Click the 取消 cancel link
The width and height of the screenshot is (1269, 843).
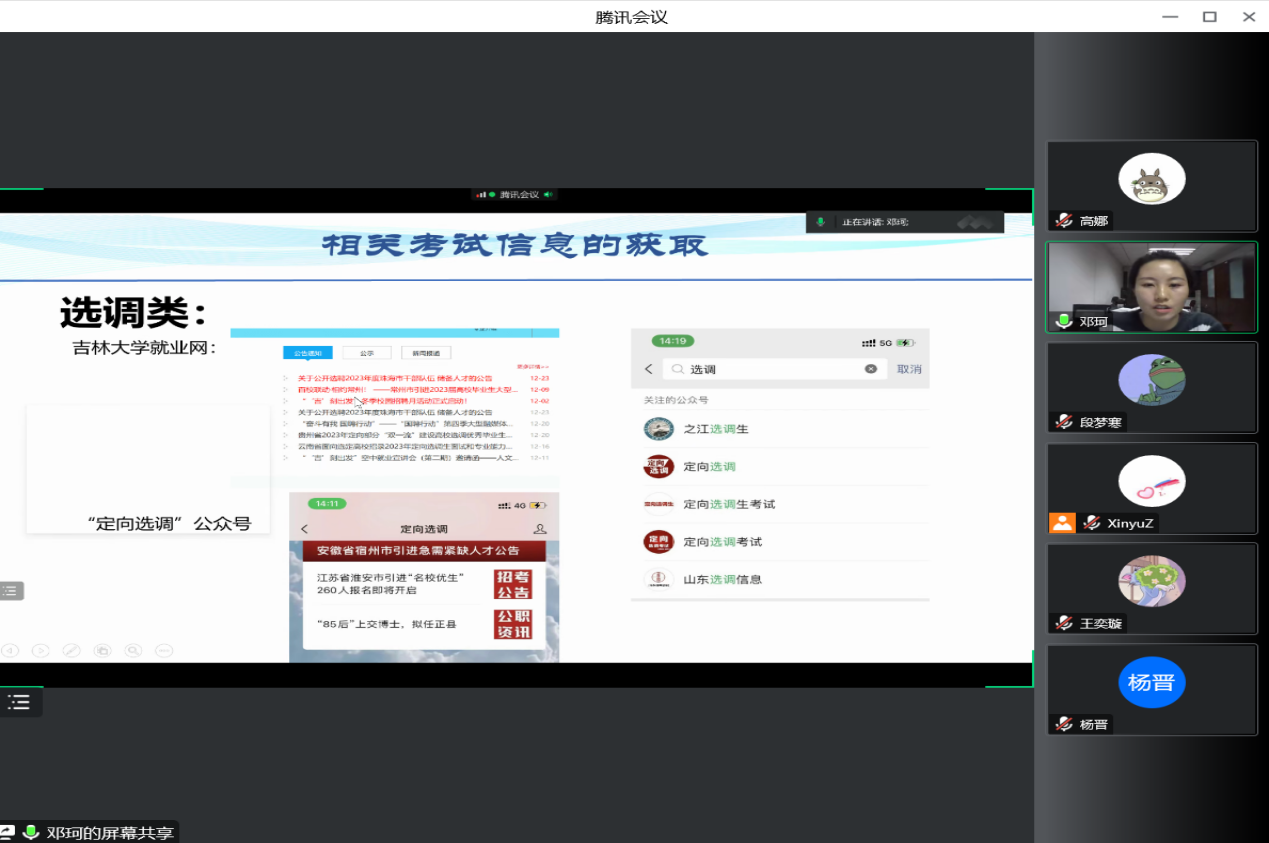[908, 369]
